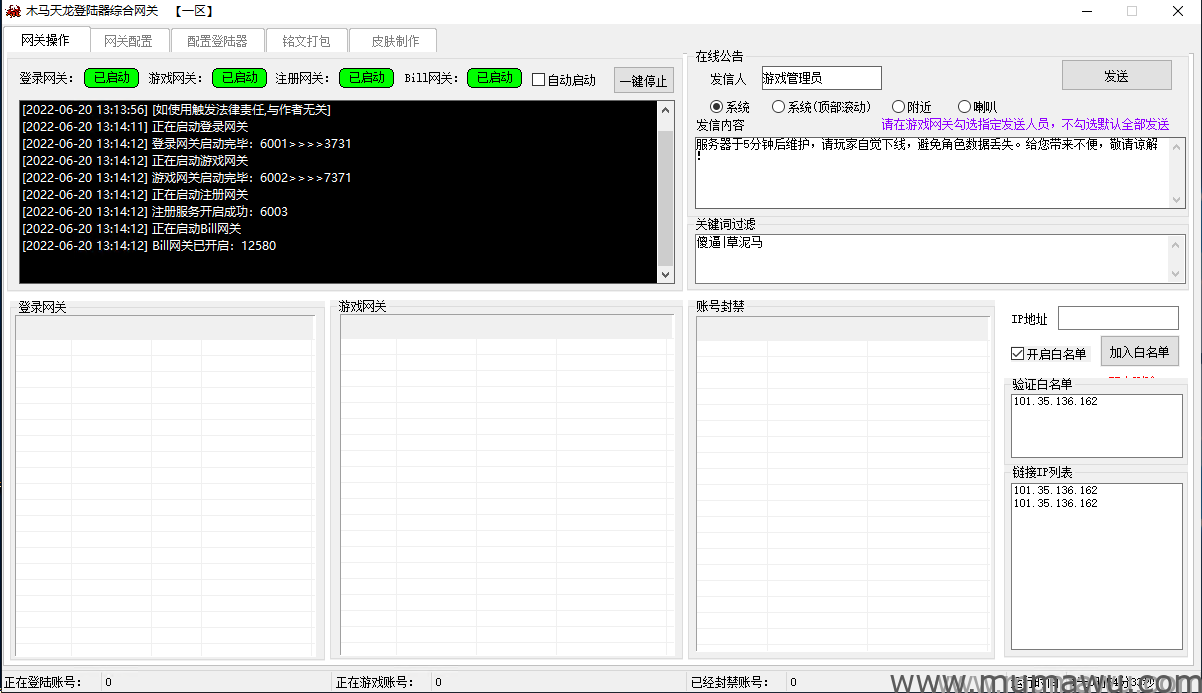Click the log line 登录网关启动完毕: 6001>>>>3731
Viewport: 1202px width, 693px height.
click(x=186, y=144)
